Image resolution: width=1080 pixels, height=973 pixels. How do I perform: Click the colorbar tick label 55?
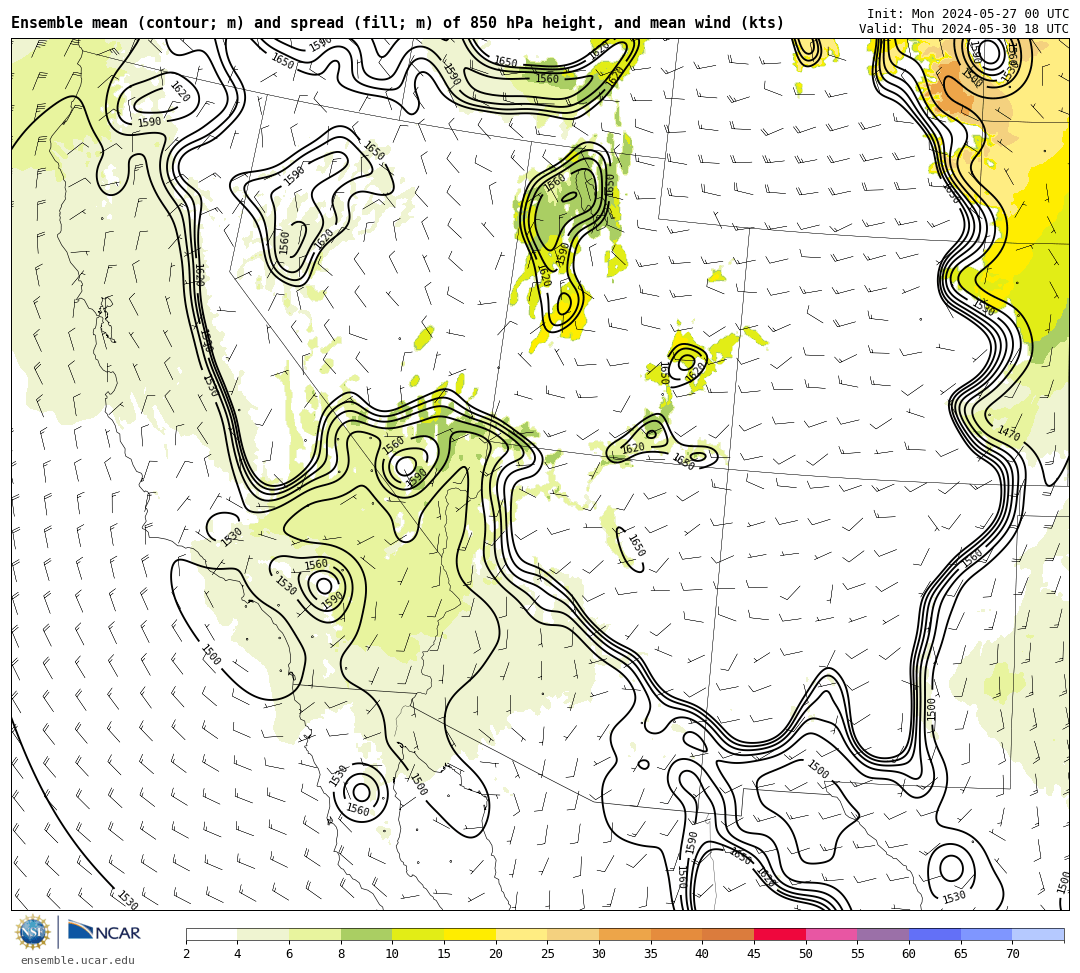pyautogui.click(x=858, y=954)
